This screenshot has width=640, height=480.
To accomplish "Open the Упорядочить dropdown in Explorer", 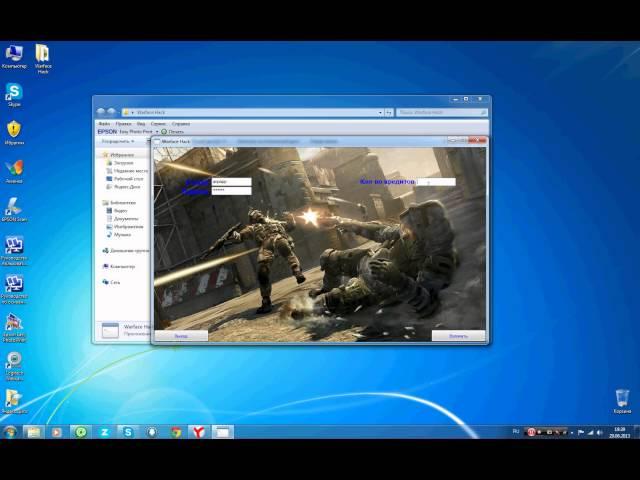I will coord(118,141).
